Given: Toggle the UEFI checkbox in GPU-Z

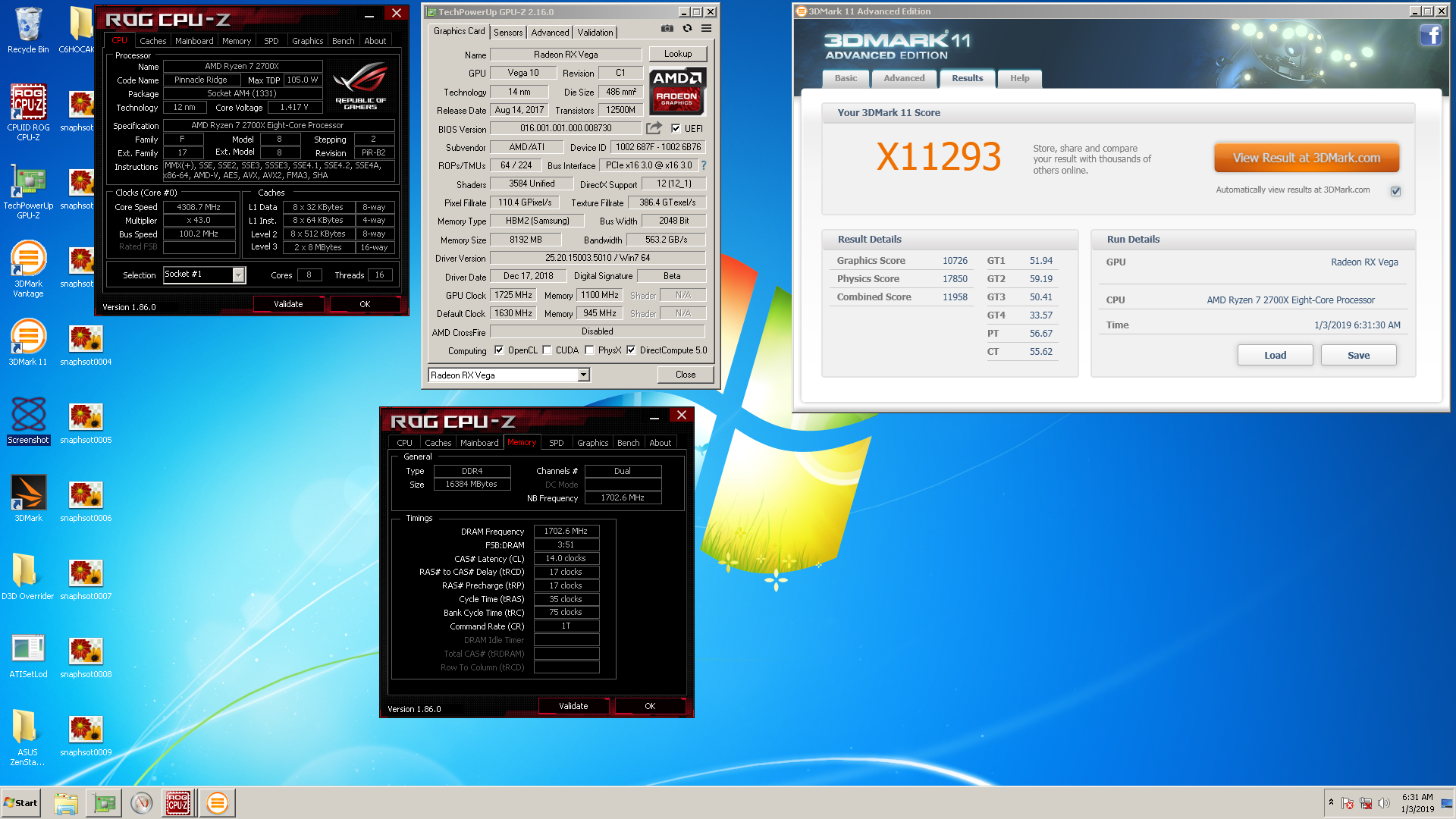Looking at the screenshot, I should click(676, 128).
